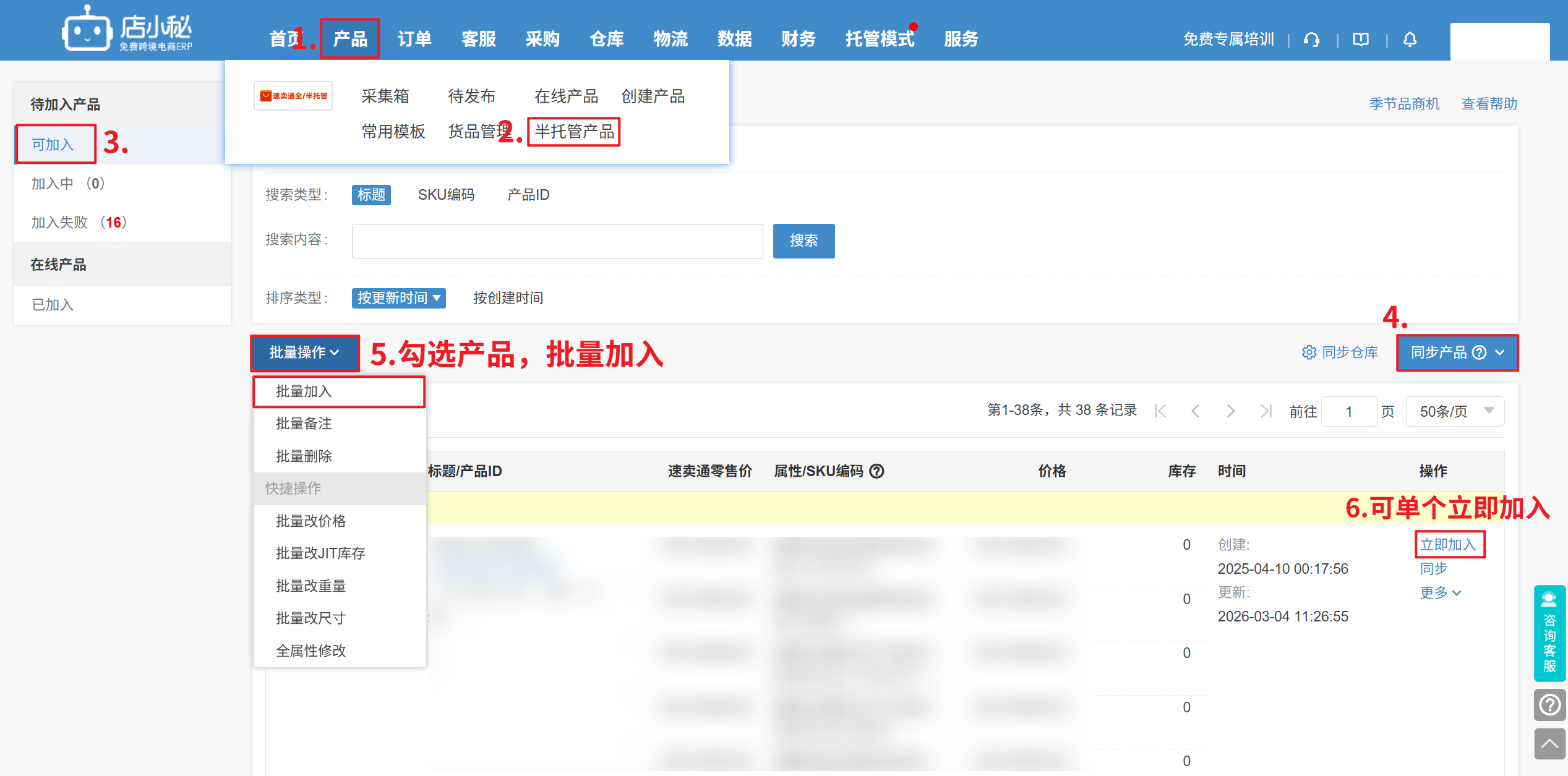The image size is (1568, 776).
Task: Open the 咨询客服 floating chat widget
Action: click(1549, 633)
